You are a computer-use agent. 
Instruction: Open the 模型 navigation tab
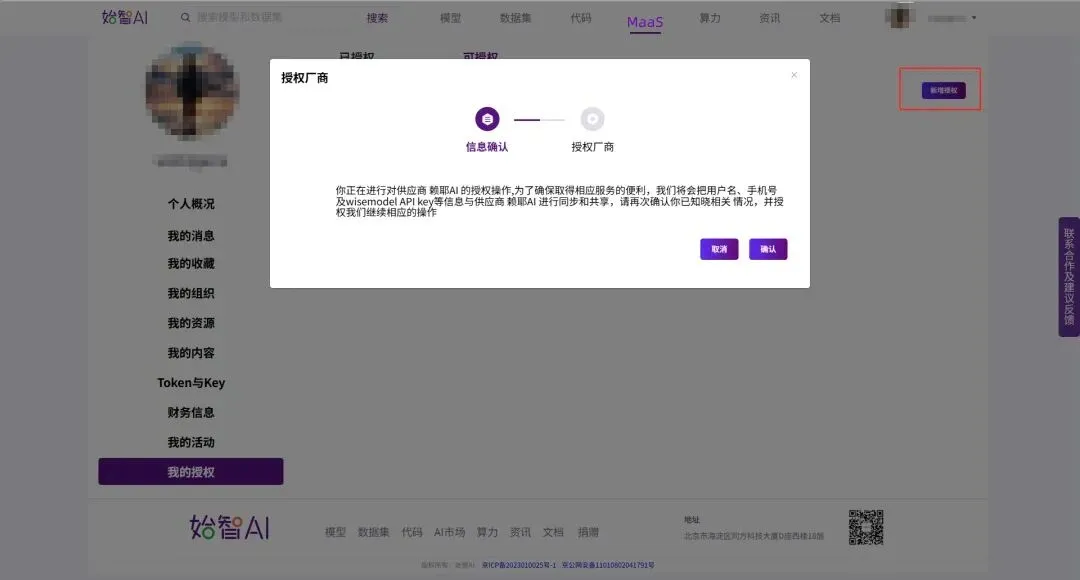[450, 18]
